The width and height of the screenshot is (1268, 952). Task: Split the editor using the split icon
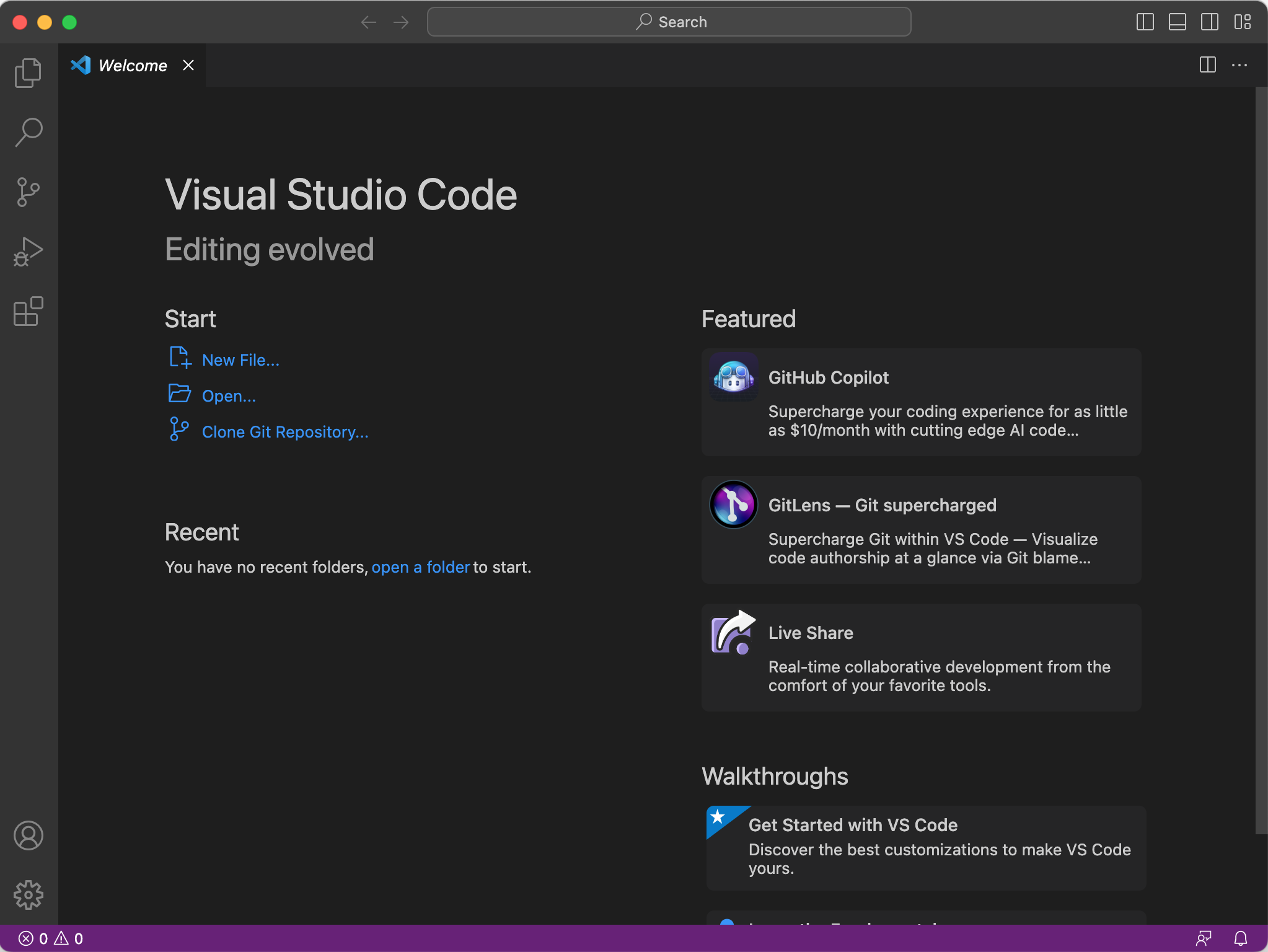[1207, 65]
